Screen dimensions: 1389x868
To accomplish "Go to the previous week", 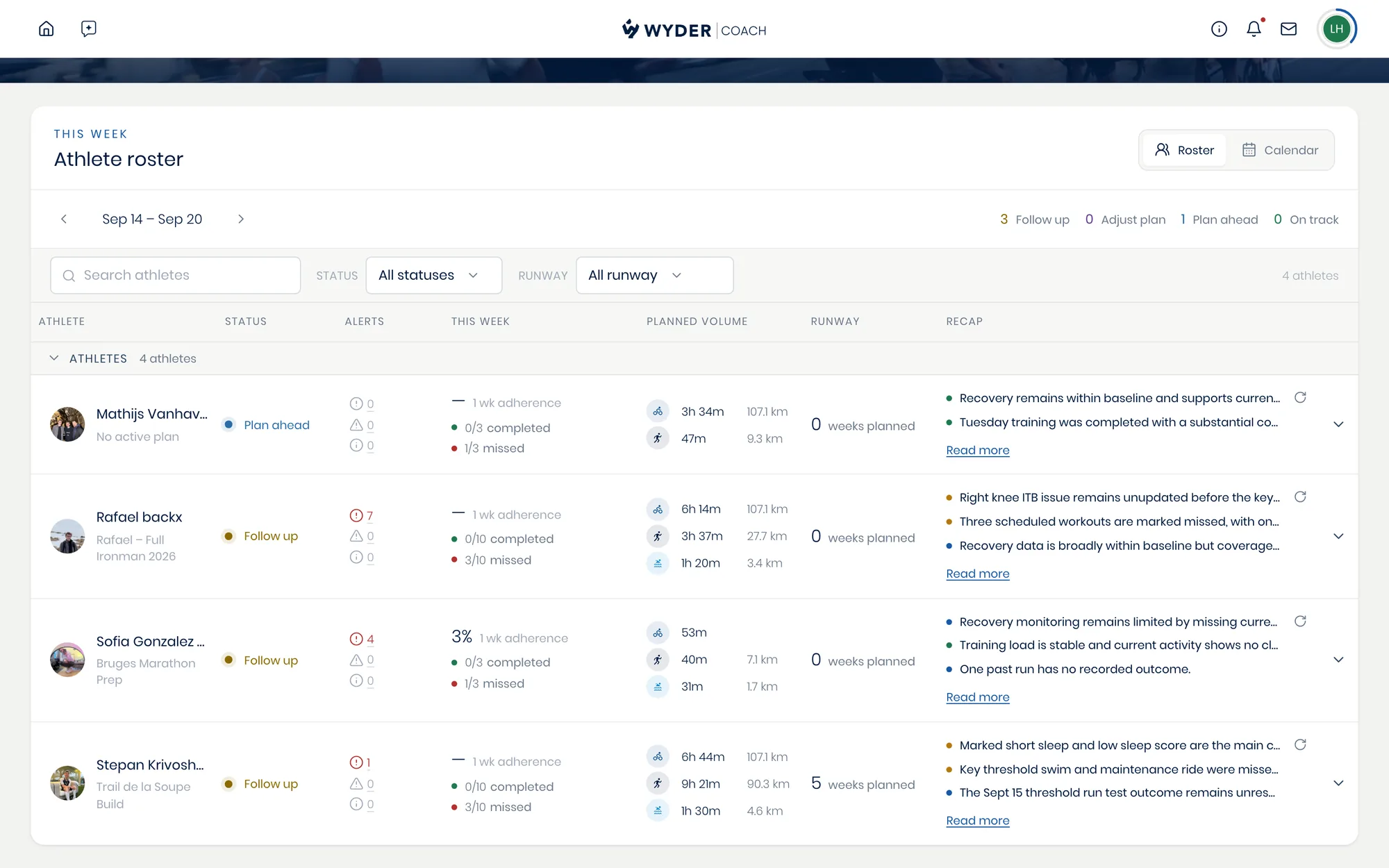I will pyautogui.click(x=64, y=219).
